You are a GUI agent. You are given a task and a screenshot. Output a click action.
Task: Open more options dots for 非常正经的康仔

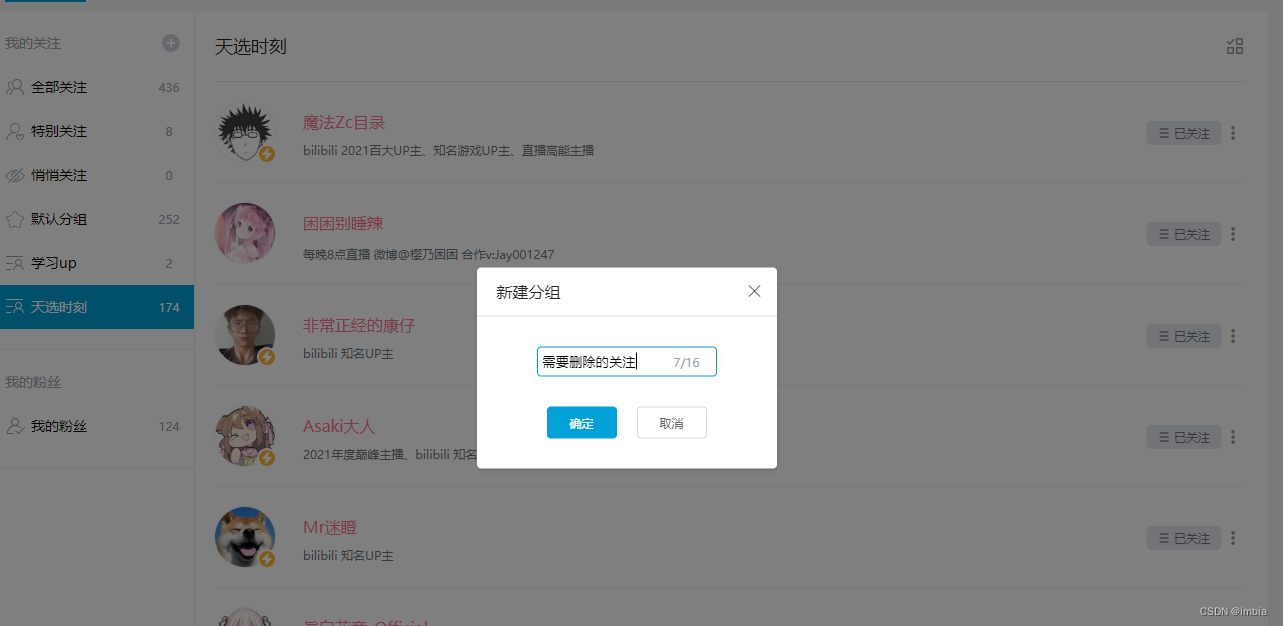[x=1233, y=336]
